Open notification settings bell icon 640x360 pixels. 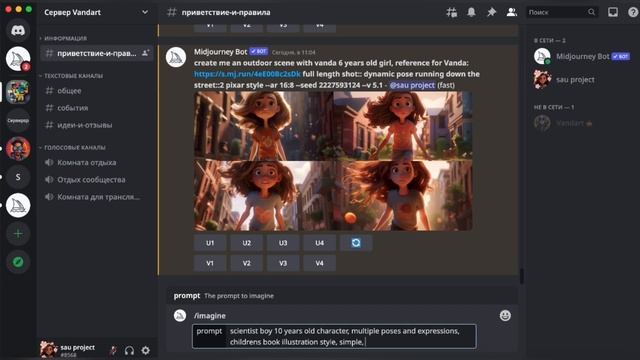click(471, 12)
